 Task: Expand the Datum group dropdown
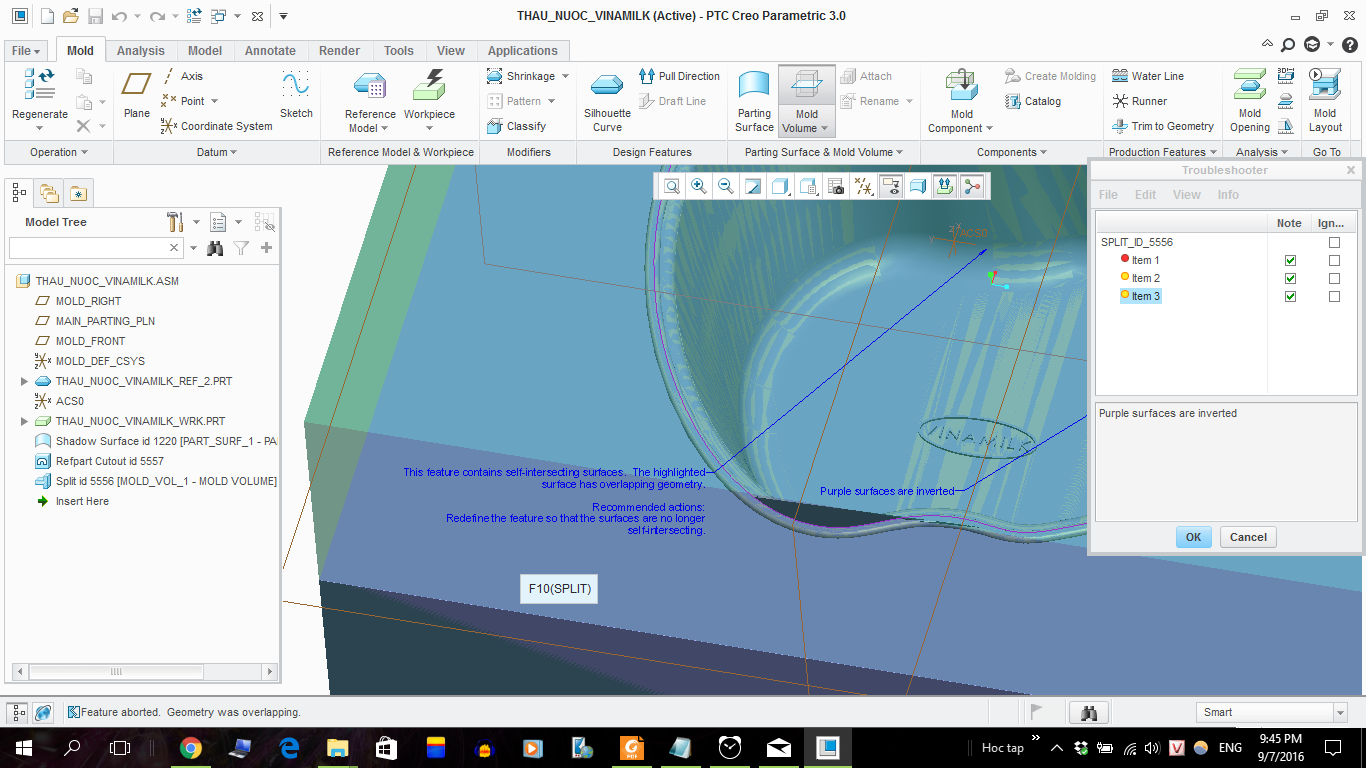tap(217, 152)
